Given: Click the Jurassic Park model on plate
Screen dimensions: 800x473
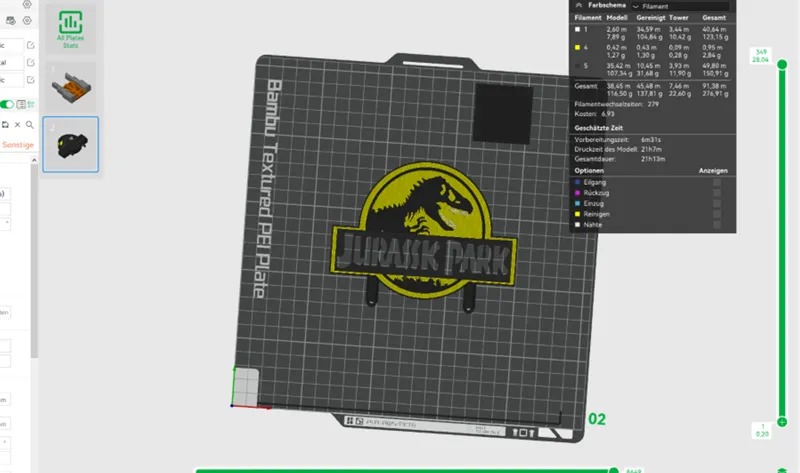Looking at the screenshot, I should pyautogui.click(x=423, y=235).
